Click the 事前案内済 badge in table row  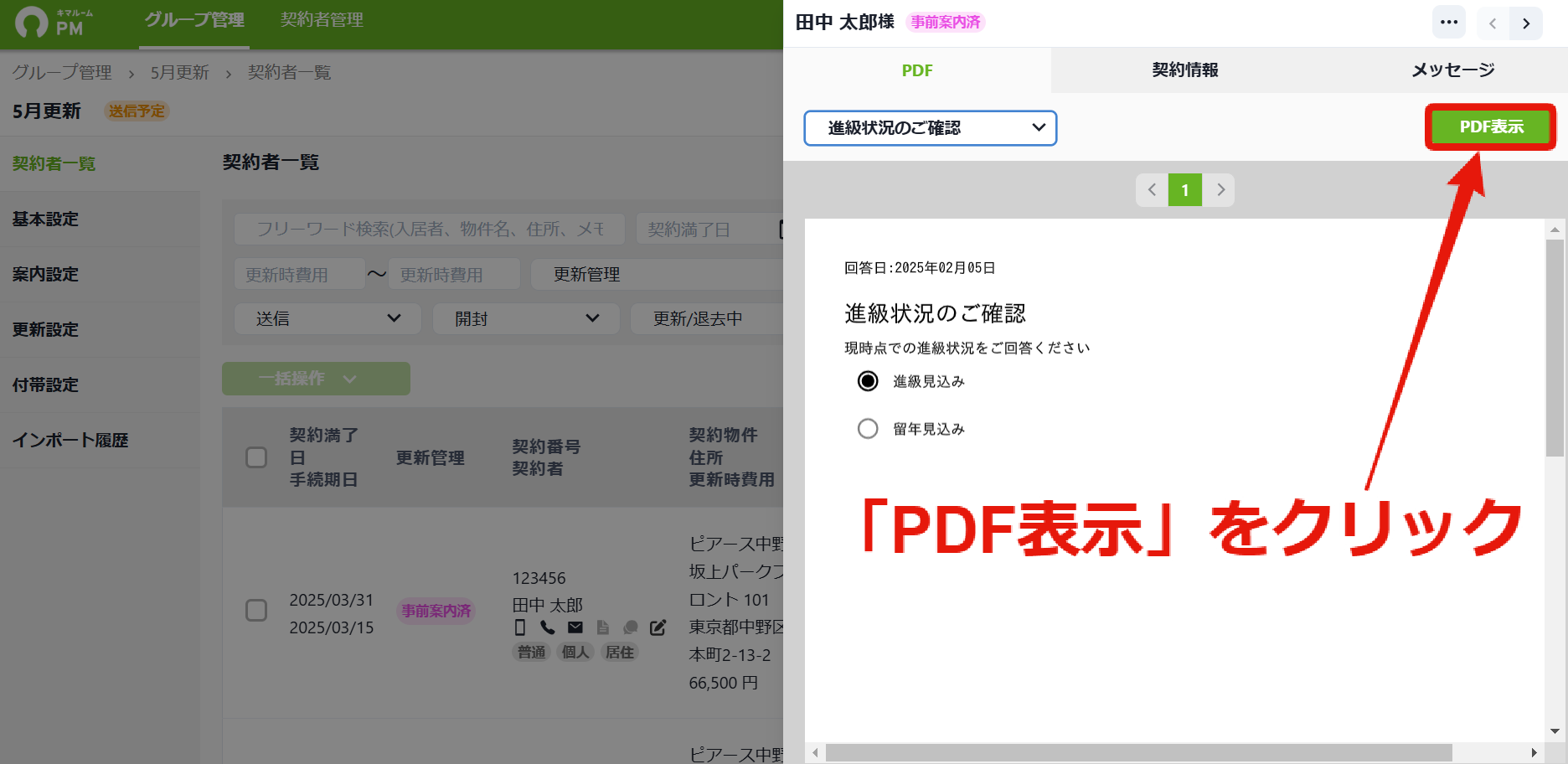point(436,612)
